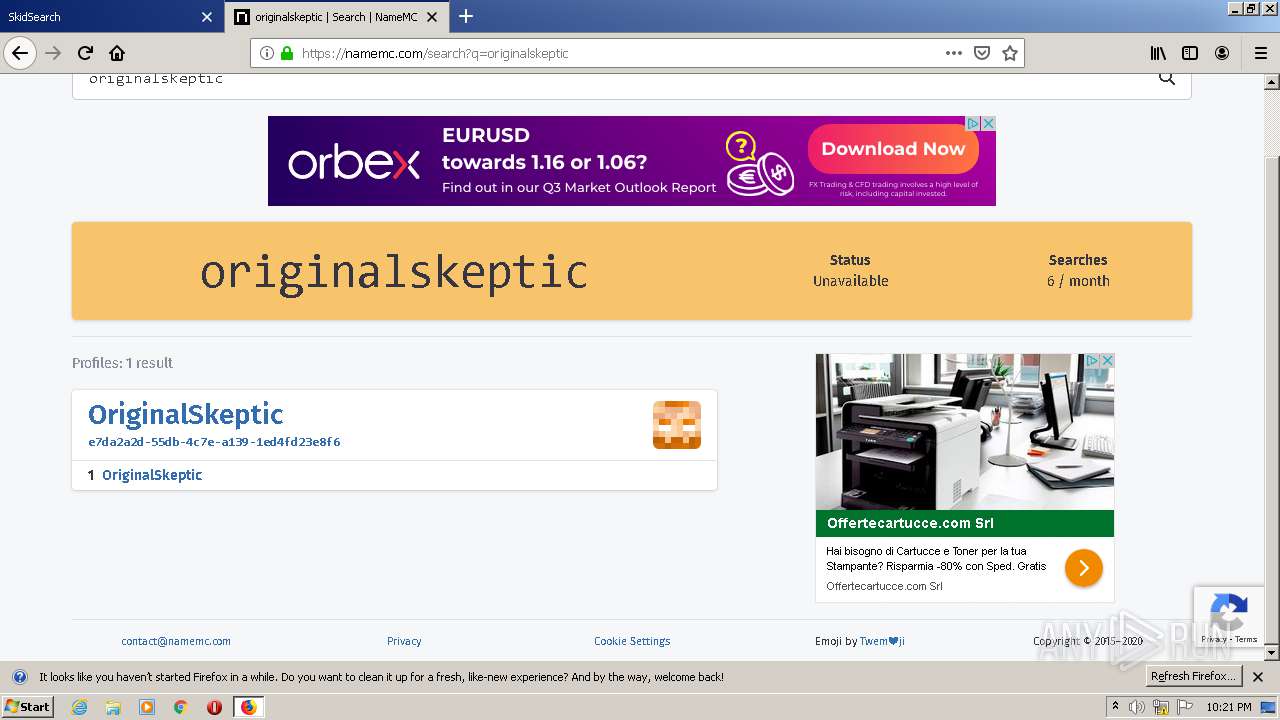The image size is (1280, 720).
Task: Launch Windows Media Player from taskbar
Action: [147, 707]
